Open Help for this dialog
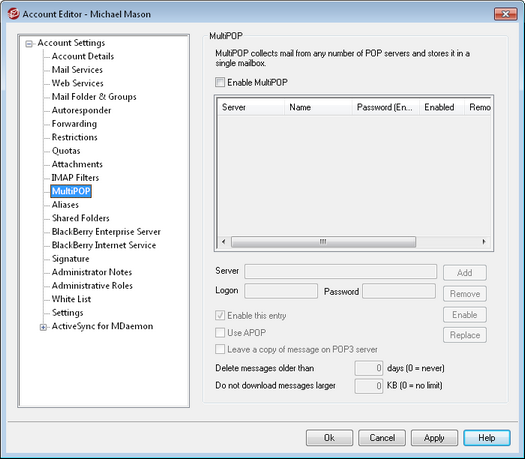525x459 pixels. [487, 438]
